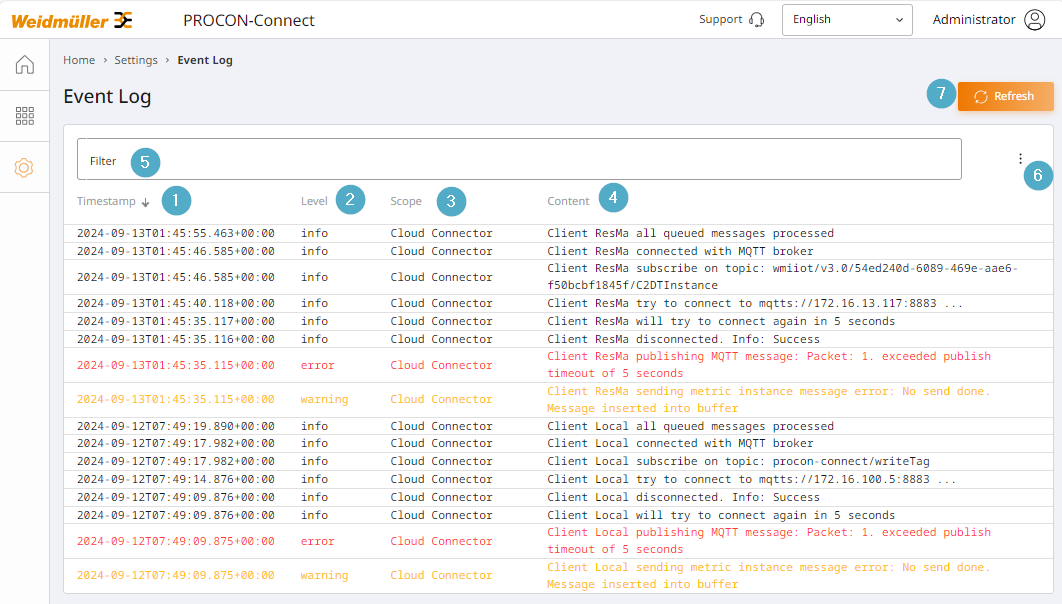Screen dimensions: 1062x604
Task: Open the Home icon in sidebar
Action: point(24,64)
